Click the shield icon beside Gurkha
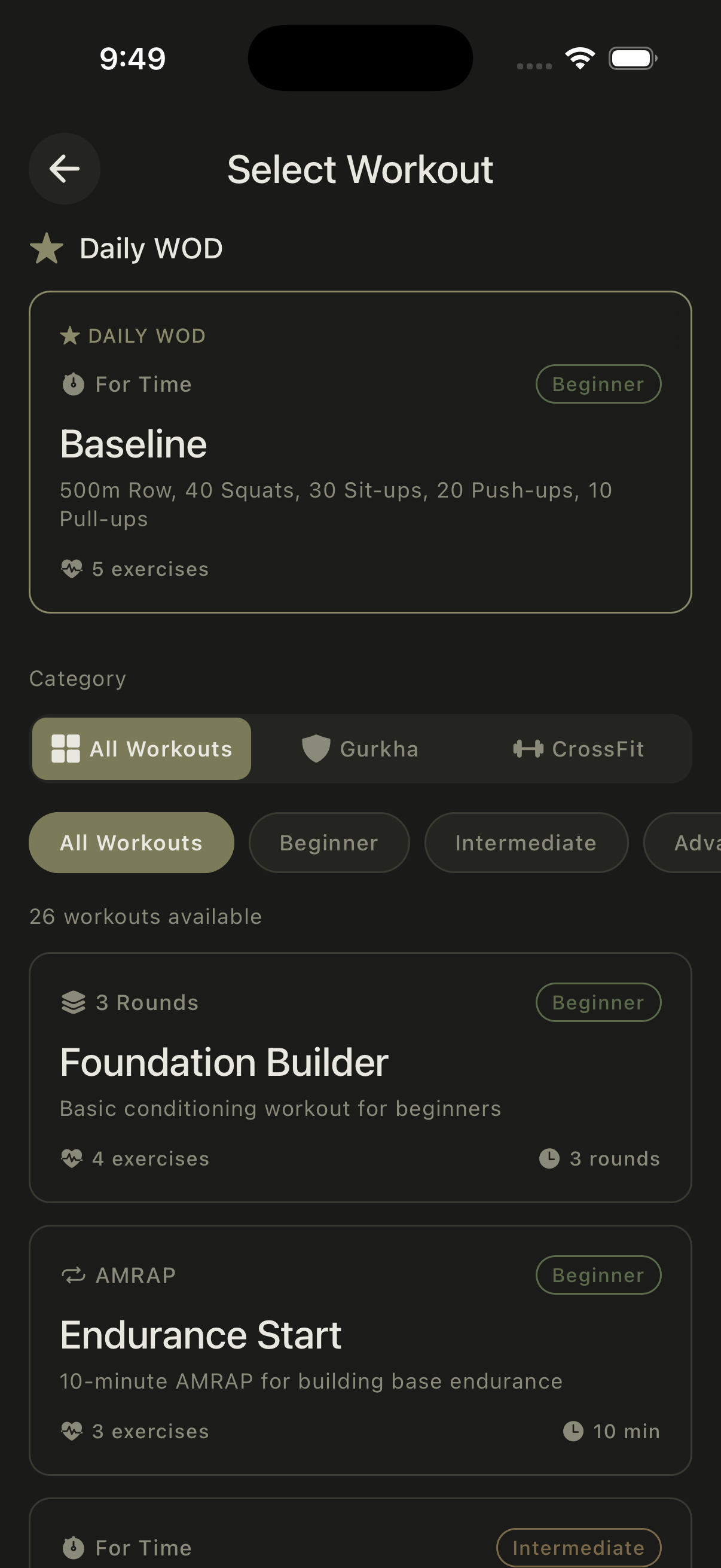 (317, 749)
